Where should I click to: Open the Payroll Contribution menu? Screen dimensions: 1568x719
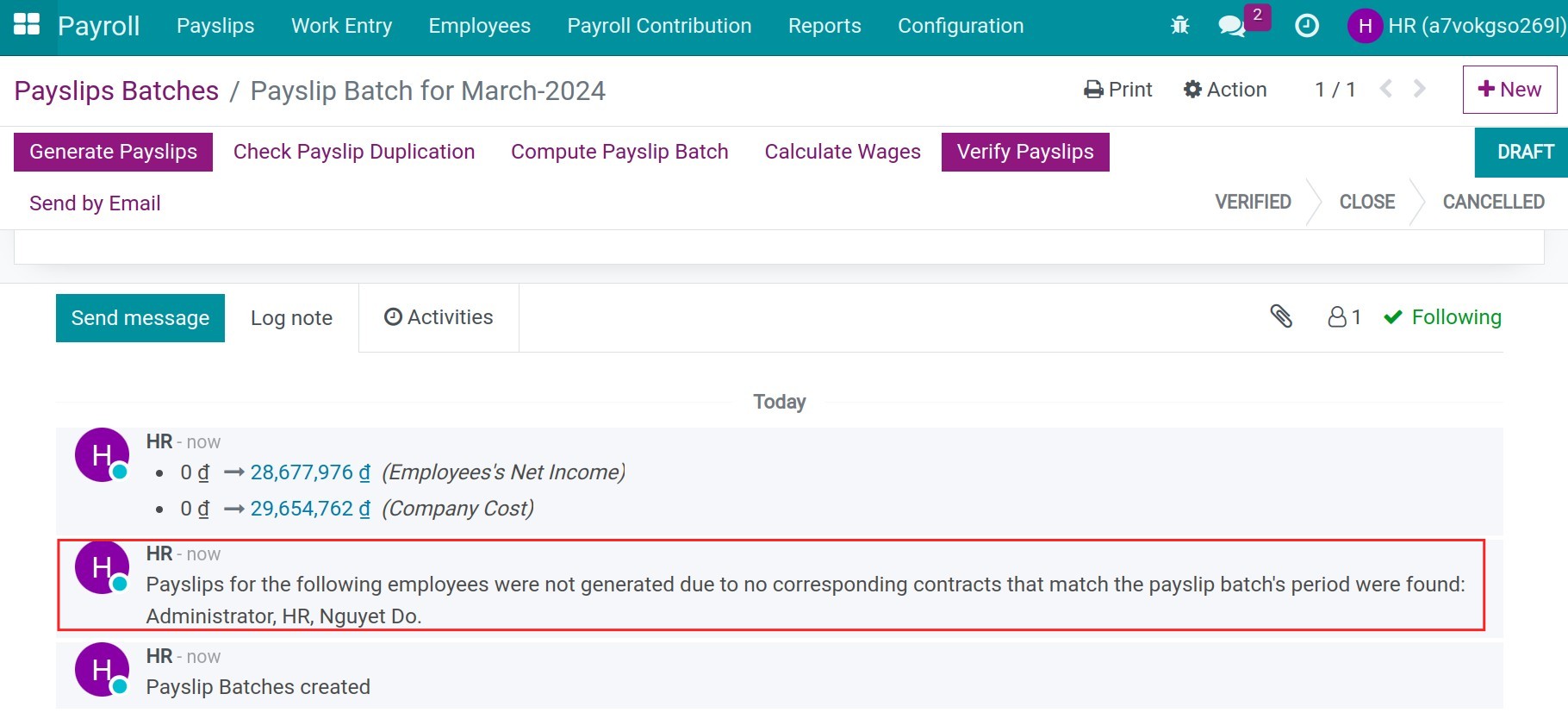point(658,26)
